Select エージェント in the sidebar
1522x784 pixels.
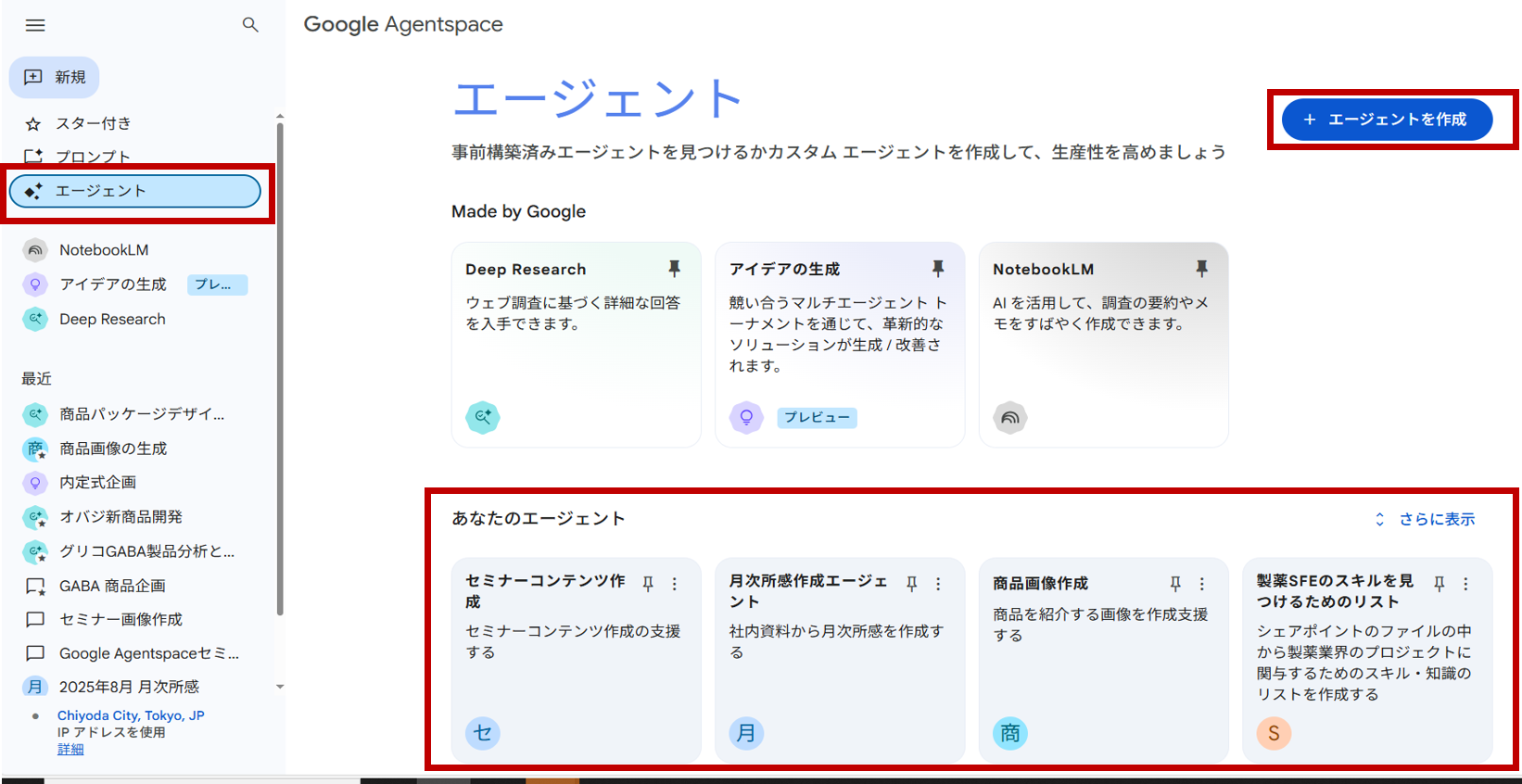(x=135, y=191)
